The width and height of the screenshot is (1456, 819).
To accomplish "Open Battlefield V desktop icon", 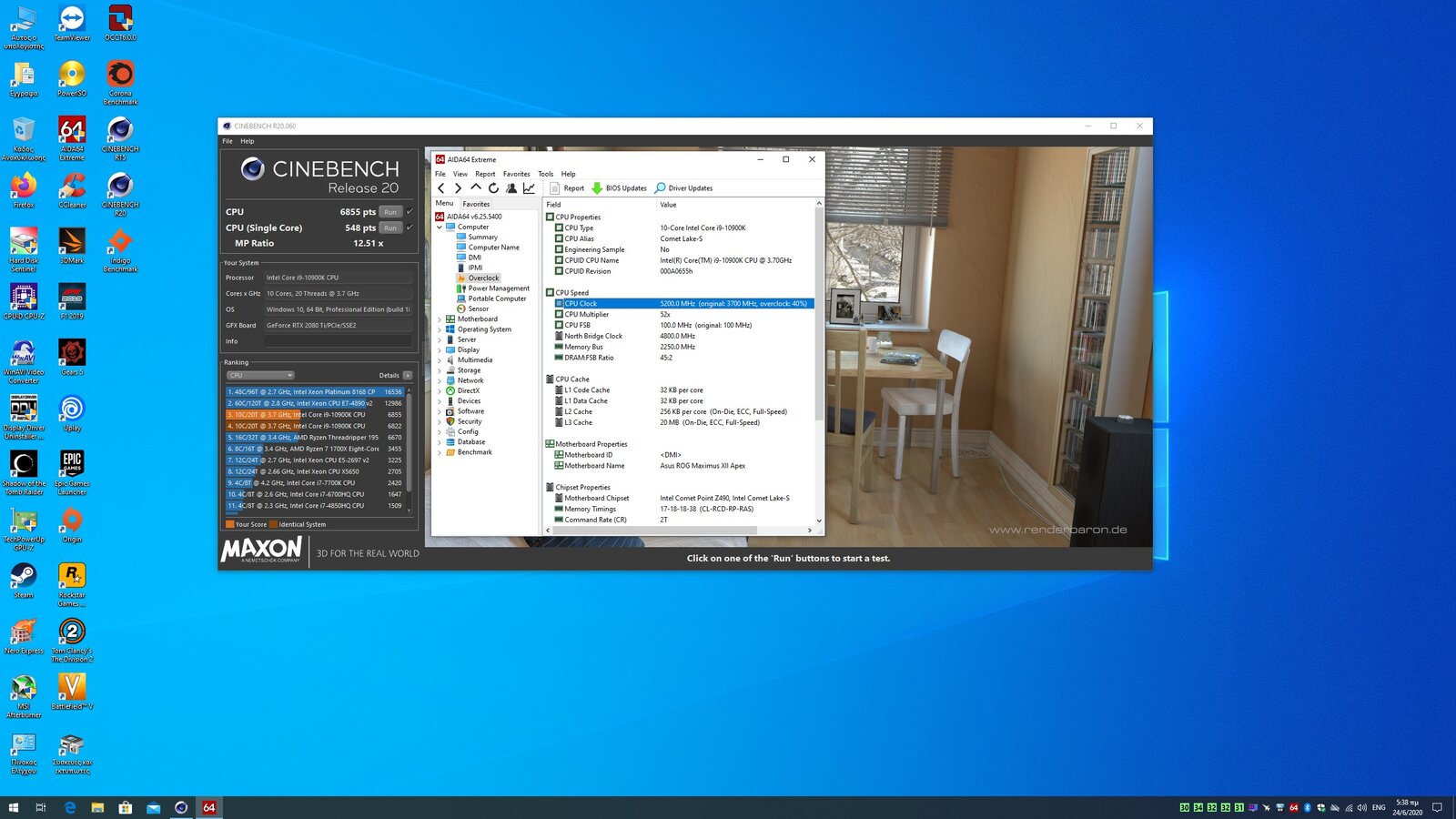I will [x=72, y=692].
